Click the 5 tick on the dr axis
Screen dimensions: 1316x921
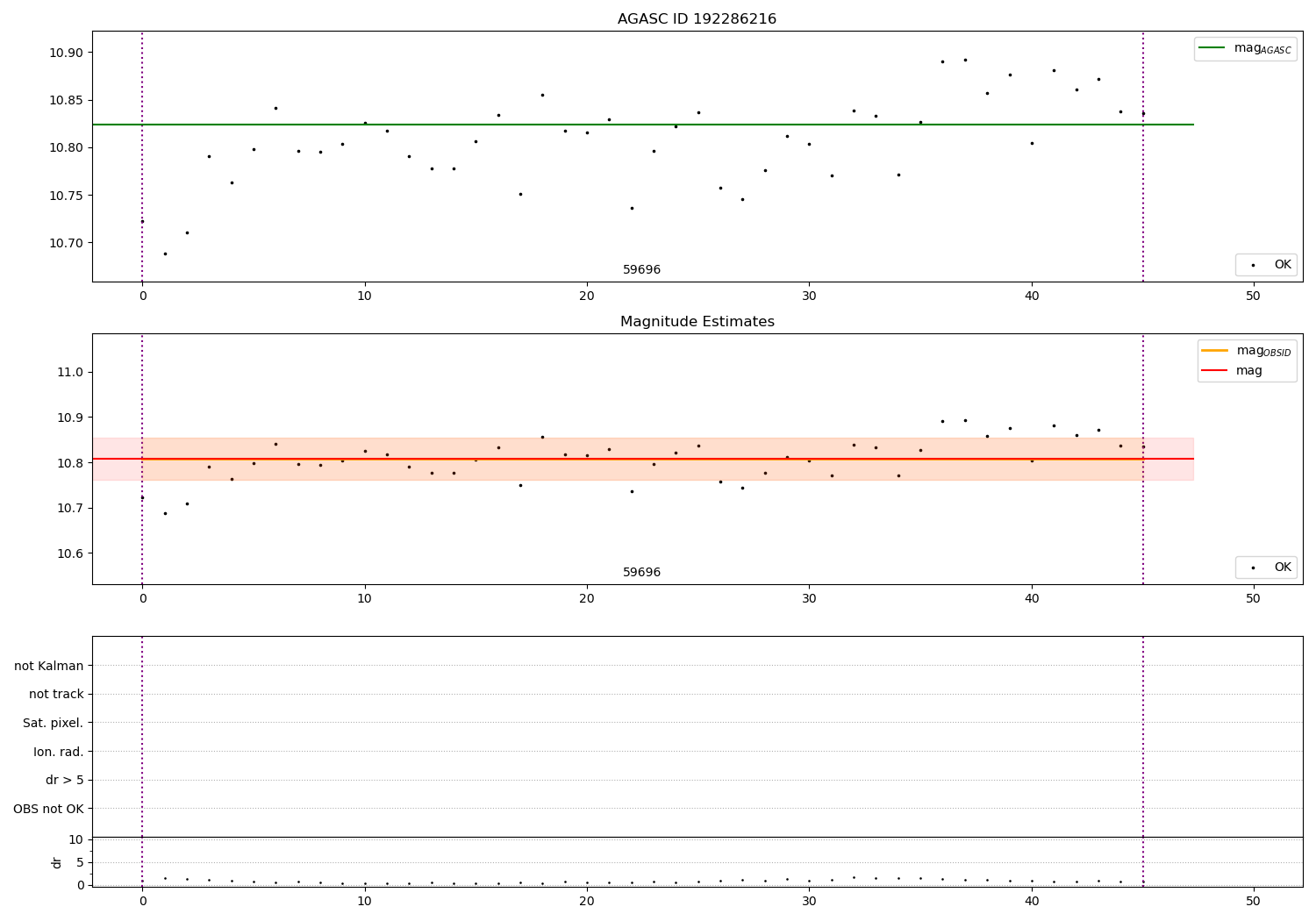pos(81,862)
